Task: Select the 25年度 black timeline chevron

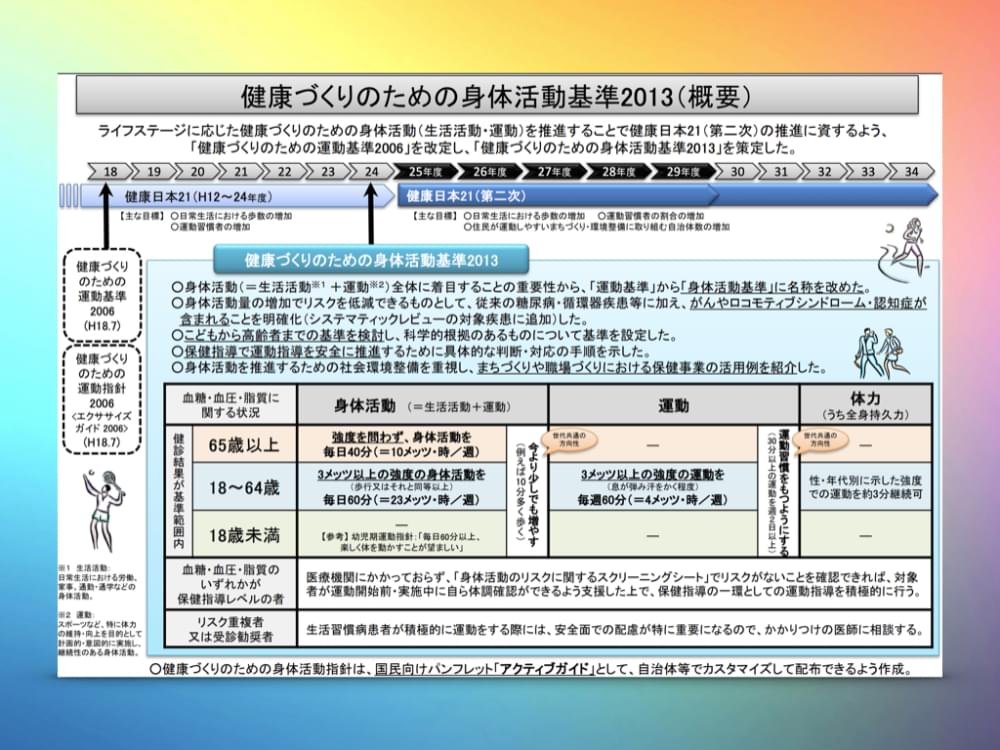Action: click(x=420, y=171)
